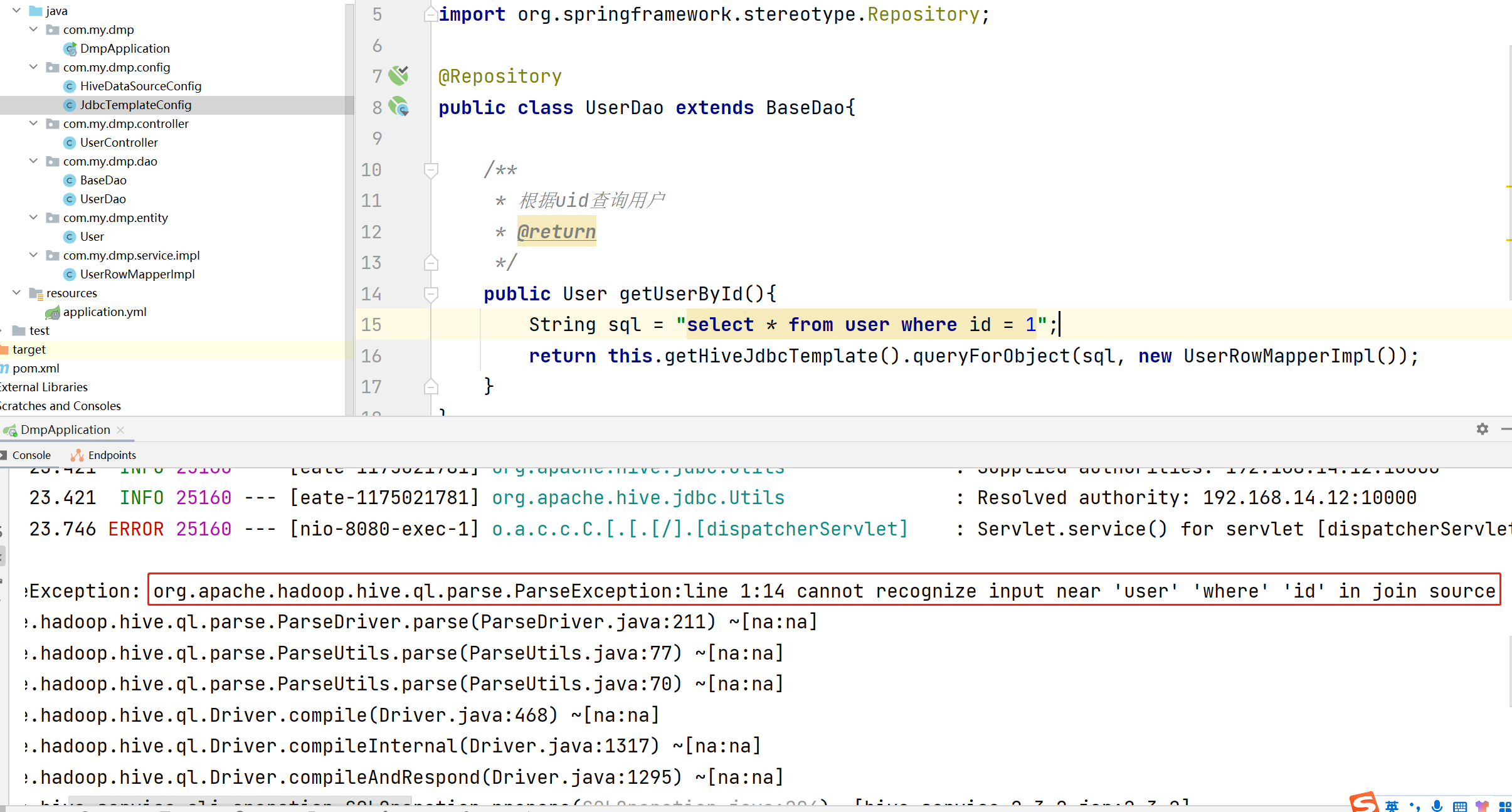Image resolution: width=1512 pixels, height=812 pixels.
Task: Open UserRowMapperImpl class
Action: pyautogui.click(x=137, y=274)
